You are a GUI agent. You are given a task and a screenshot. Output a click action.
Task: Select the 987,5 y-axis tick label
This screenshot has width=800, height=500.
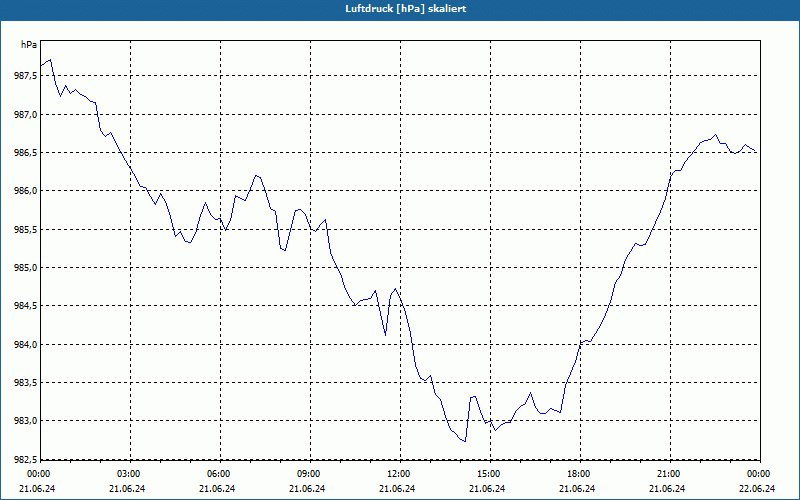coord(25,76)
